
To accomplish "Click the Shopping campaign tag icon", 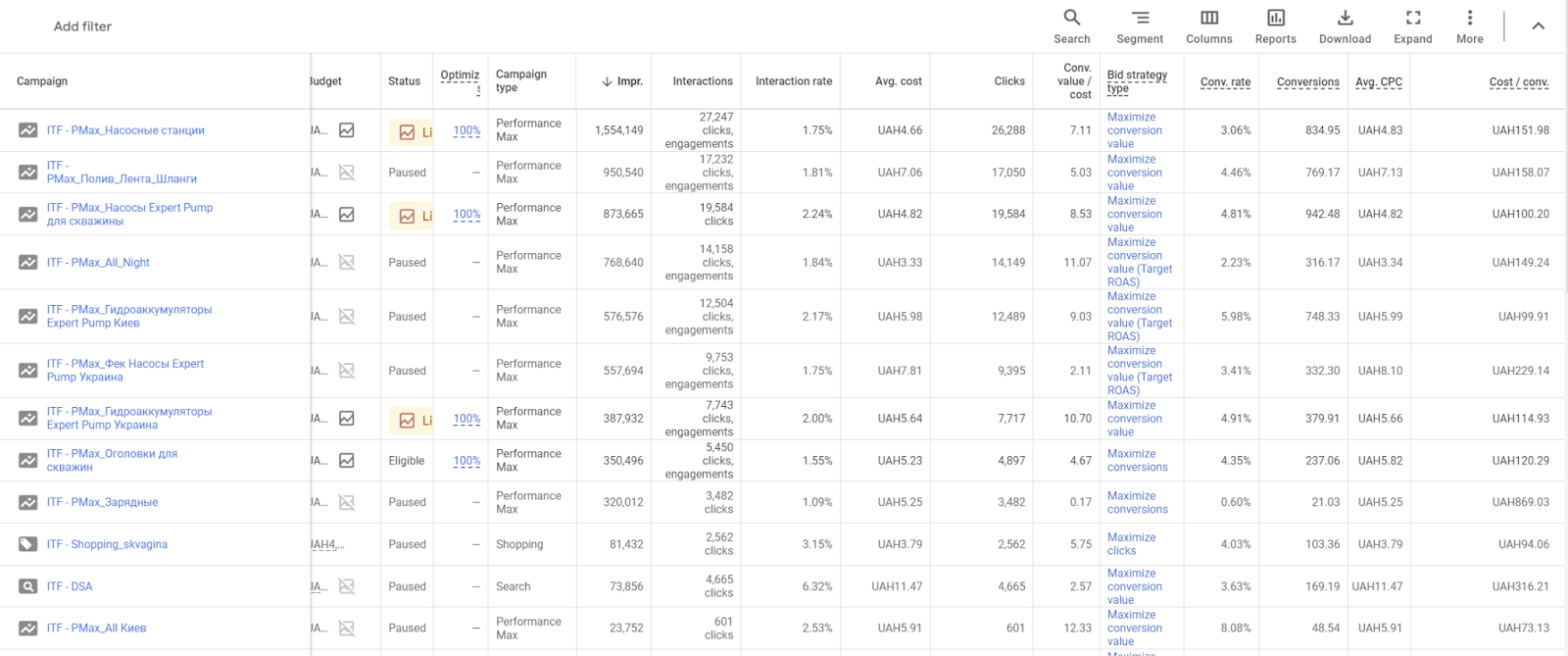I will (28, 544).
